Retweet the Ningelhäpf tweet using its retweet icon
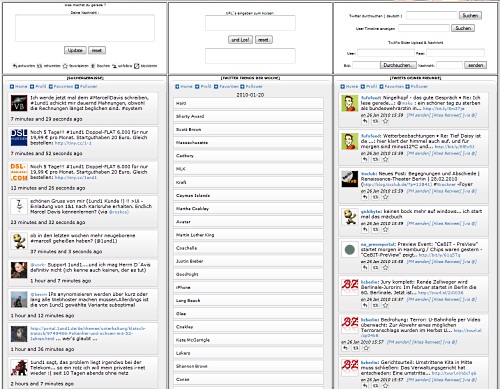This screenshot has width=500, height=389. pos(375,121)
